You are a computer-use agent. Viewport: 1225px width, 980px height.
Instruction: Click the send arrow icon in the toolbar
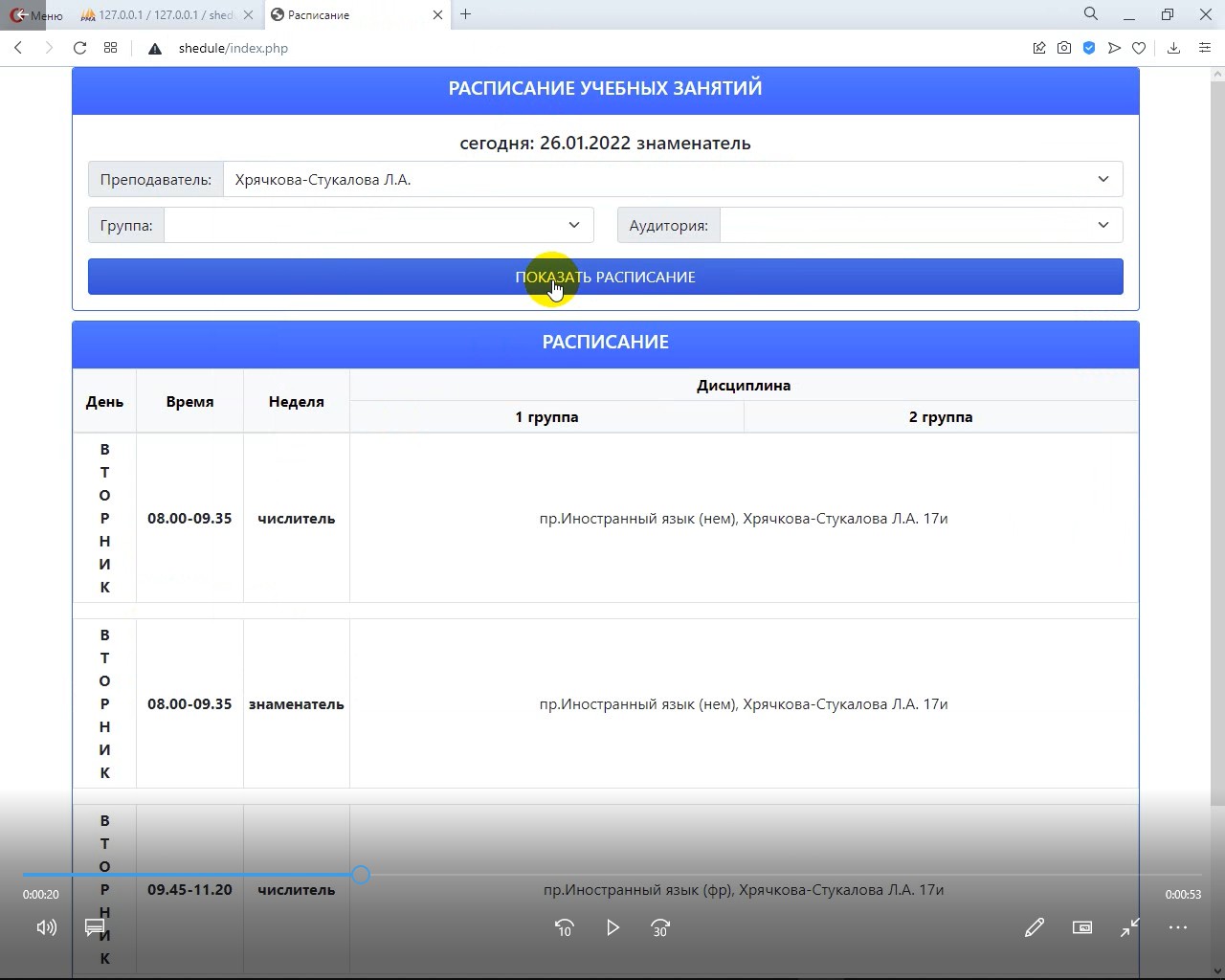[x=1114, y=48]
